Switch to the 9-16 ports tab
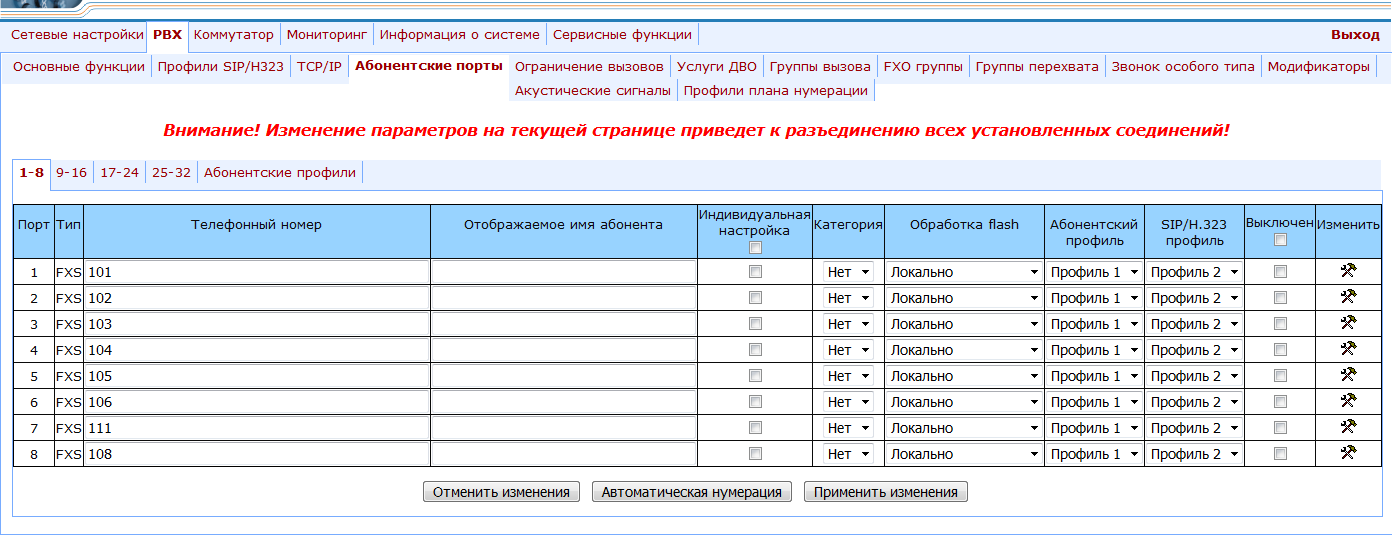Screen dimensions: 1392x553 71,172
